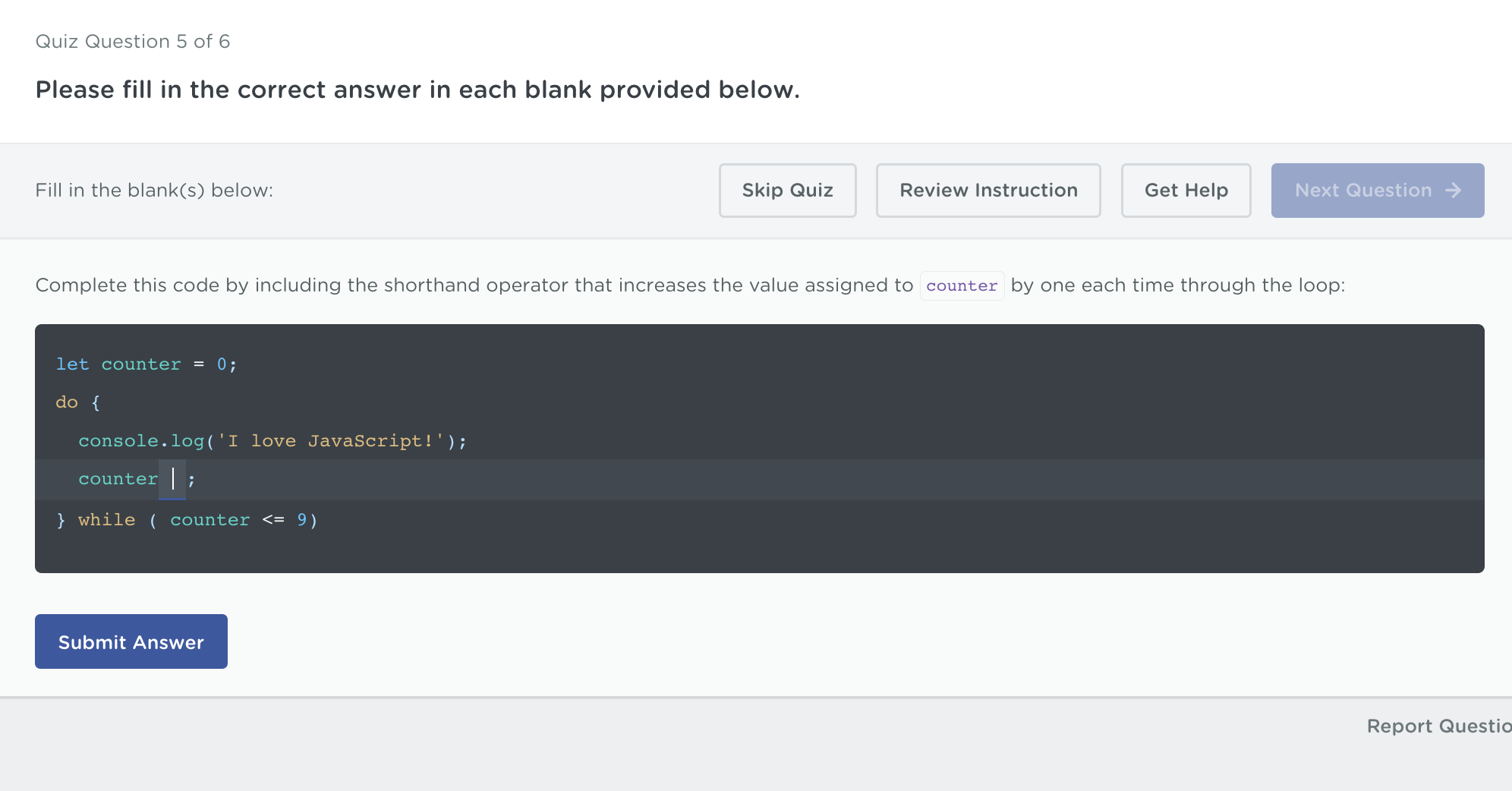Screen dimensions: 1512x791
Task: Click console.log in the code block
Action: coord(141,441)
